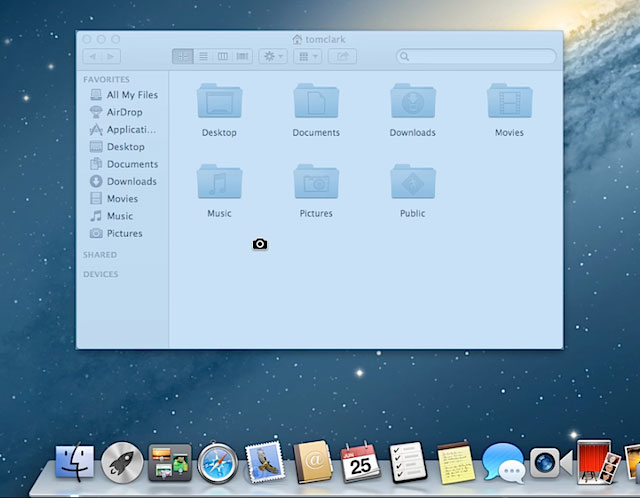The height and width of the screenshot is (498, 640).
Task: Go forward with the Finder forward arrow
Action: (111, 56)
